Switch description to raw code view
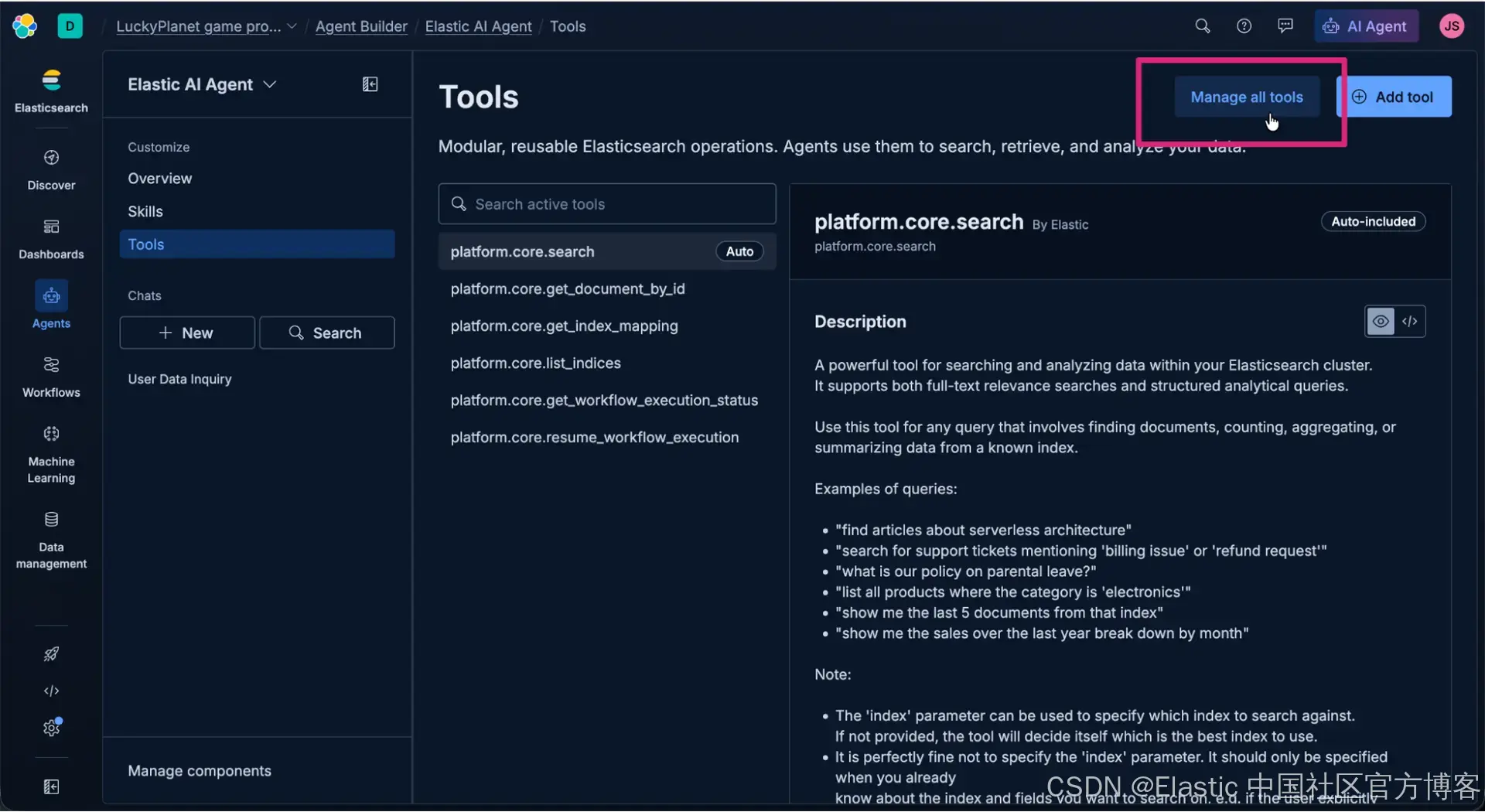1485x812 pixels. tap(1410, 322)
